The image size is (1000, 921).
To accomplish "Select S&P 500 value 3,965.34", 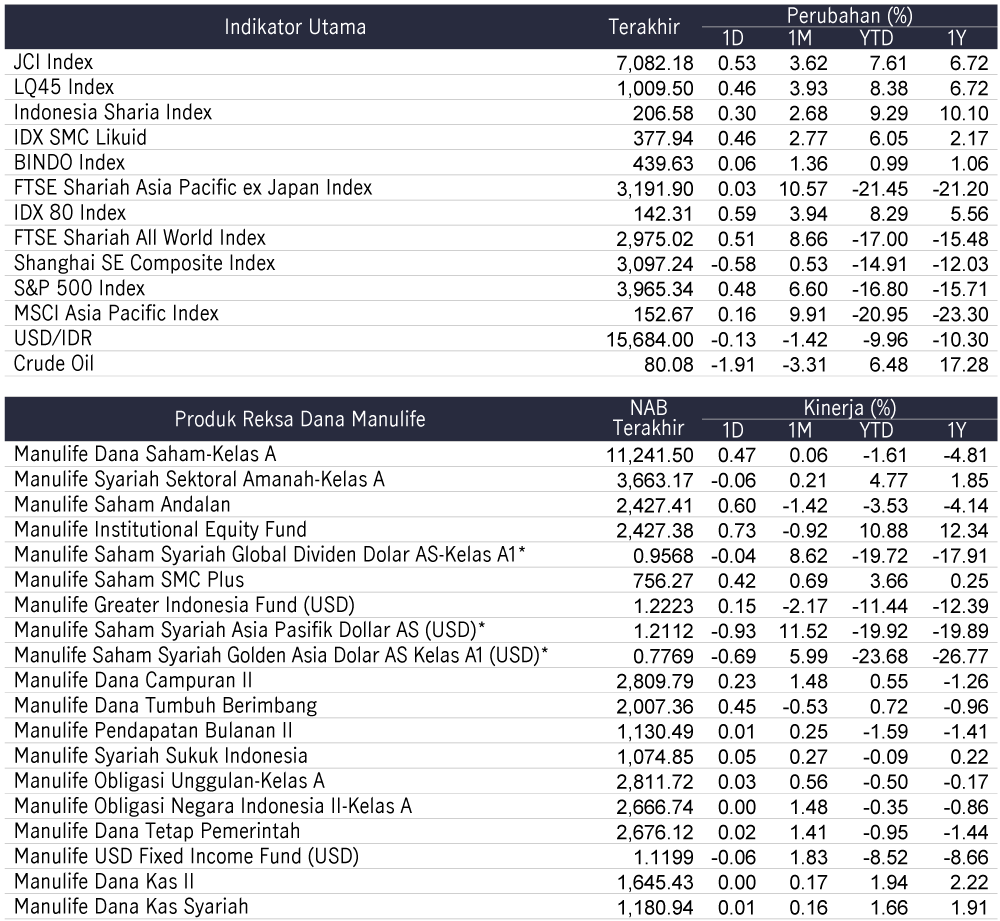I will click(x=655, y=290).
